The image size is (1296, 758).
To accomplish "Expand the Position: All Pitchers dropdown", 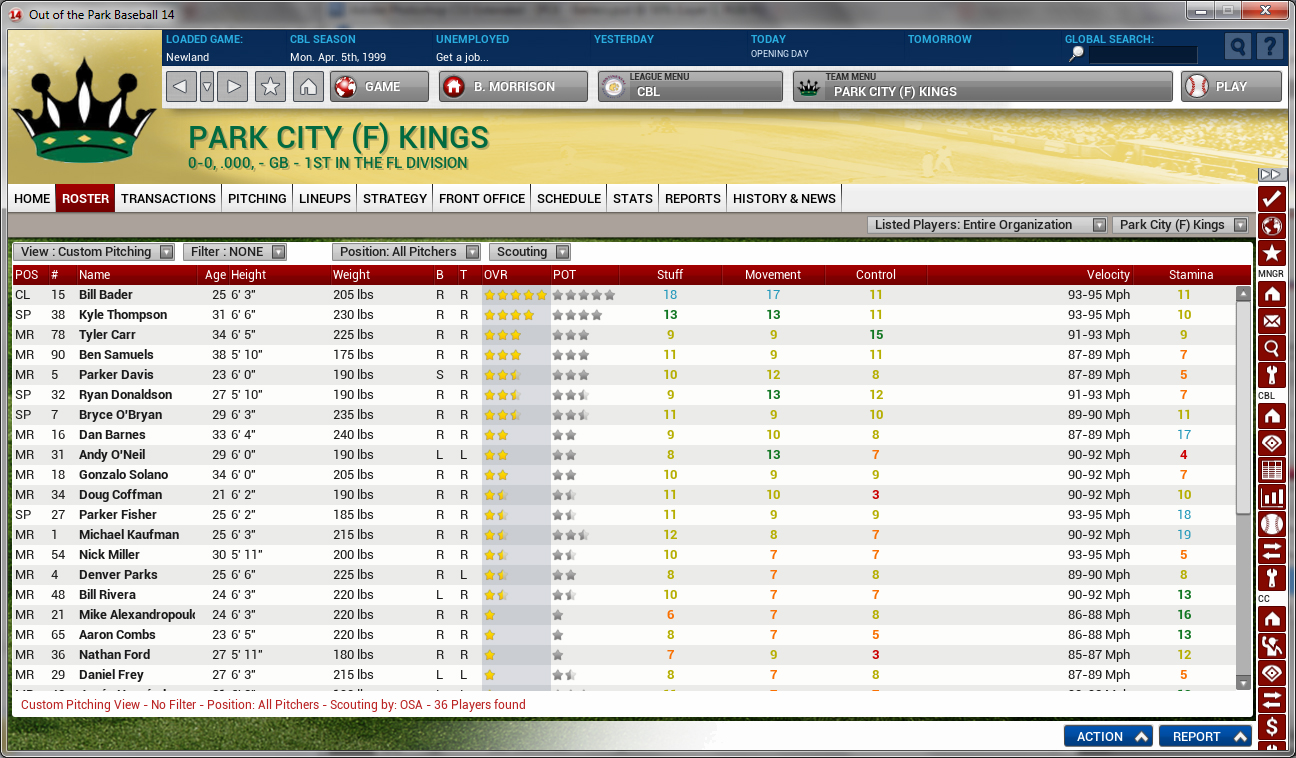I will coord(406,252).
